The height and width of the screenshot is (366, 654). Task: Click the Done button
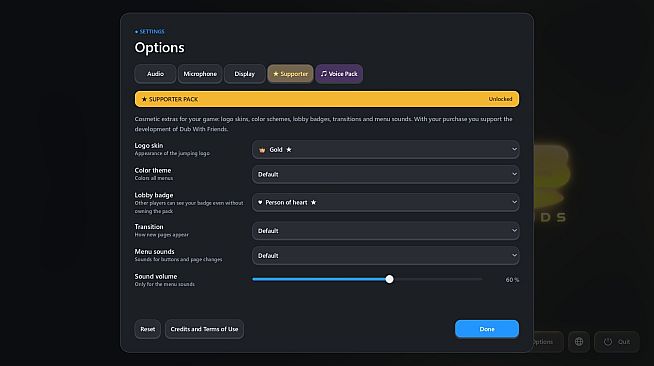pyautogui.click(x=487, y=329)
